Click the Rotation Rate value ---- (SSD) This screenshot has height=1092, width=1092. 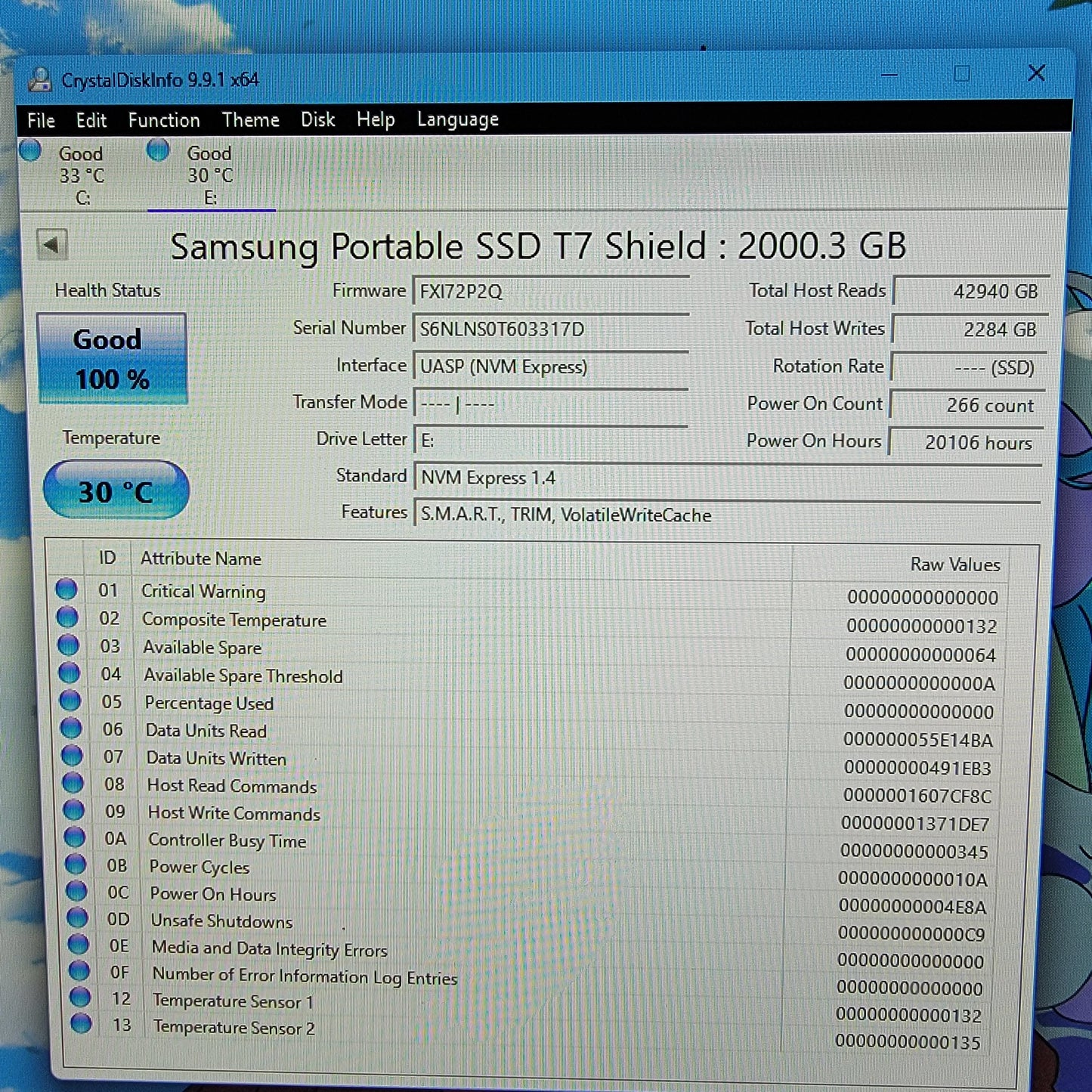[x=968, y=367]
